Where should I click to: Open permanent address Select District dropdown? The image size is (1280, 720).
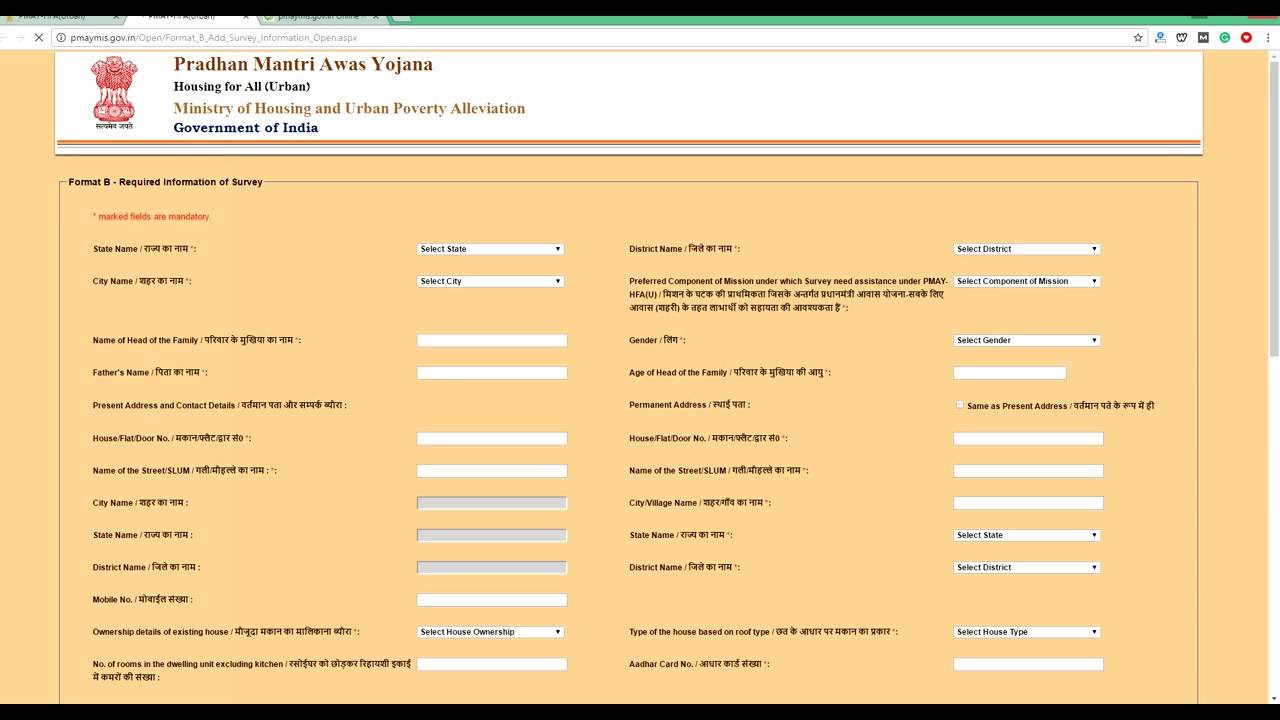click(1027, 567)
